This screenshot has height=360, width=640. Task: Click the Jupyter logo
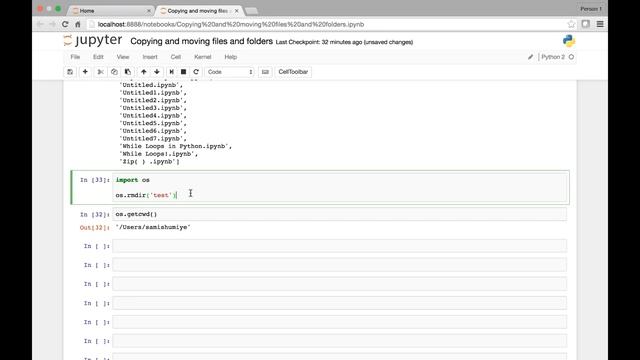(93, 40)
